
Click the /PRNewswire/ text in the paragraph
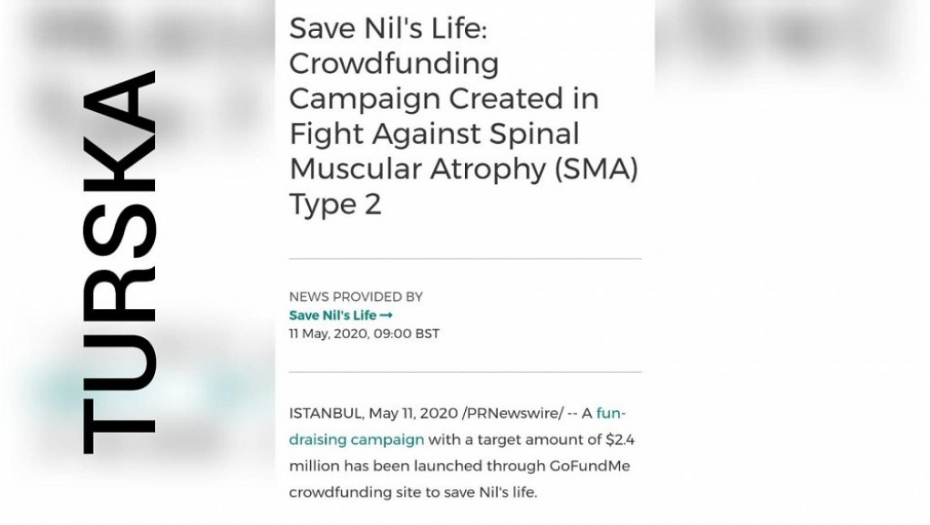click(496, 413)
